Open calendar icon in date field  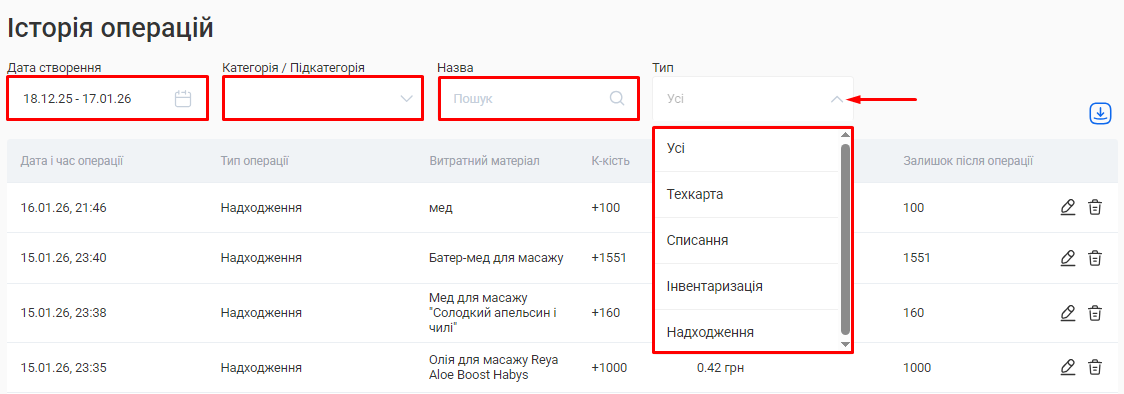click(183, 99)
